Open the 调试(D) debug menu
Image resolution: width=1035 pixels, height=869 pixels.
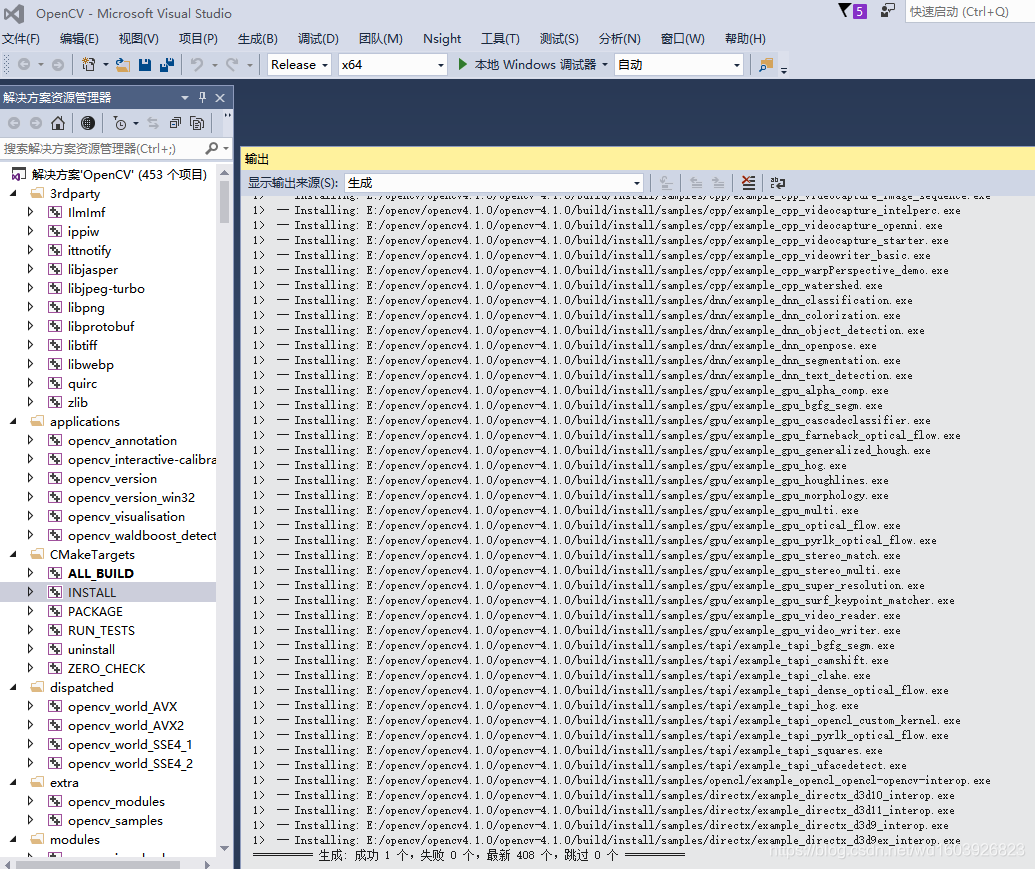point(318,38)
